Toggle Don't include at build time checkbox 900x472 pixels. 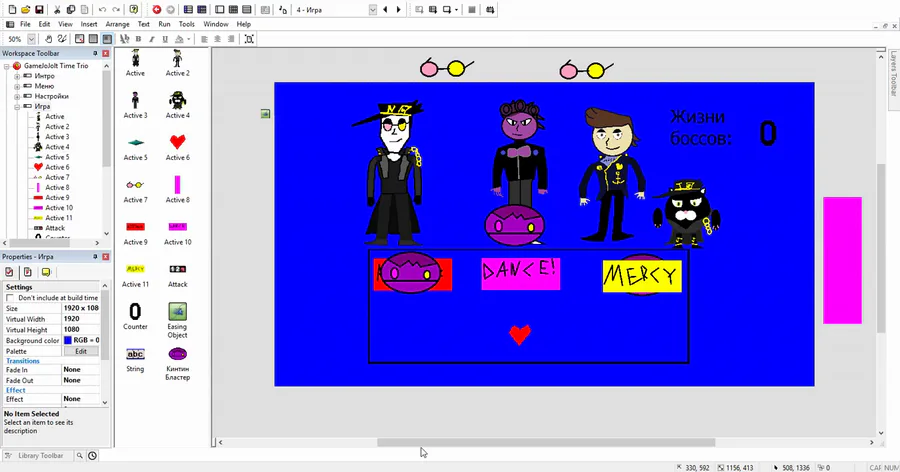click(10, 297)
